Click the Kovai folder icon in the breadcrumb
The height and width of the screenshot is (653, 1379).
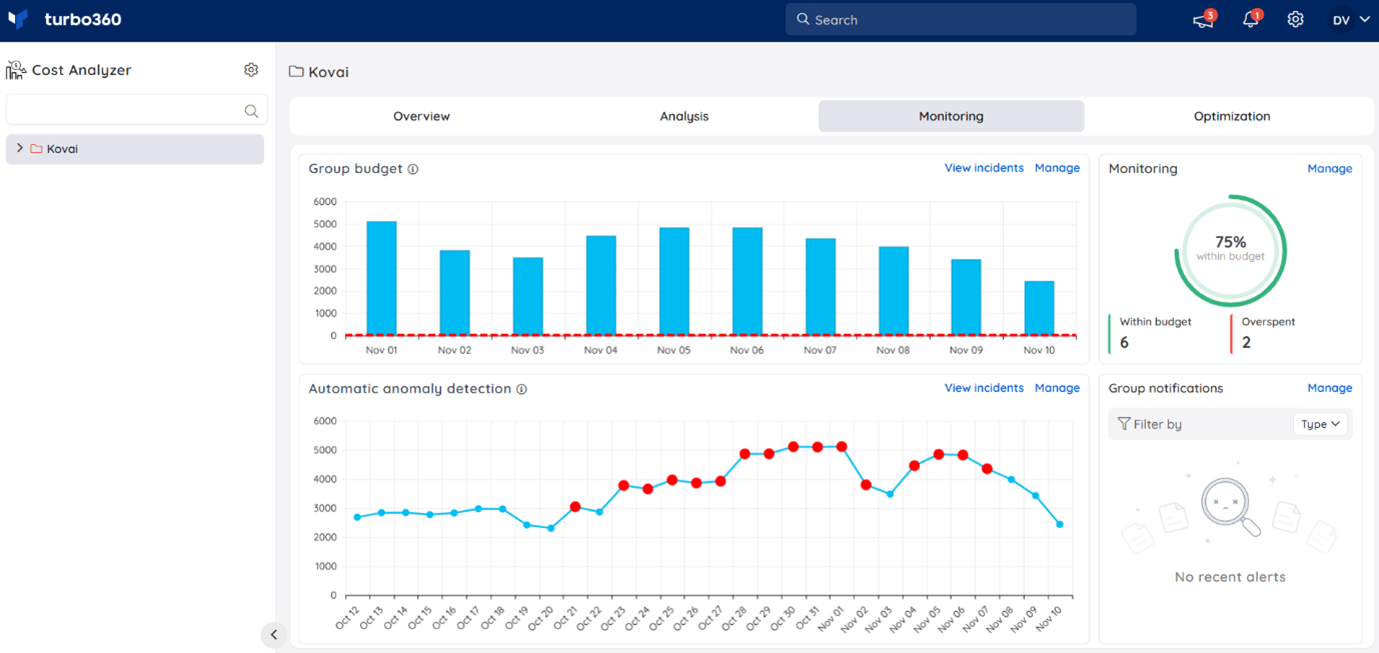click(294, 71)
